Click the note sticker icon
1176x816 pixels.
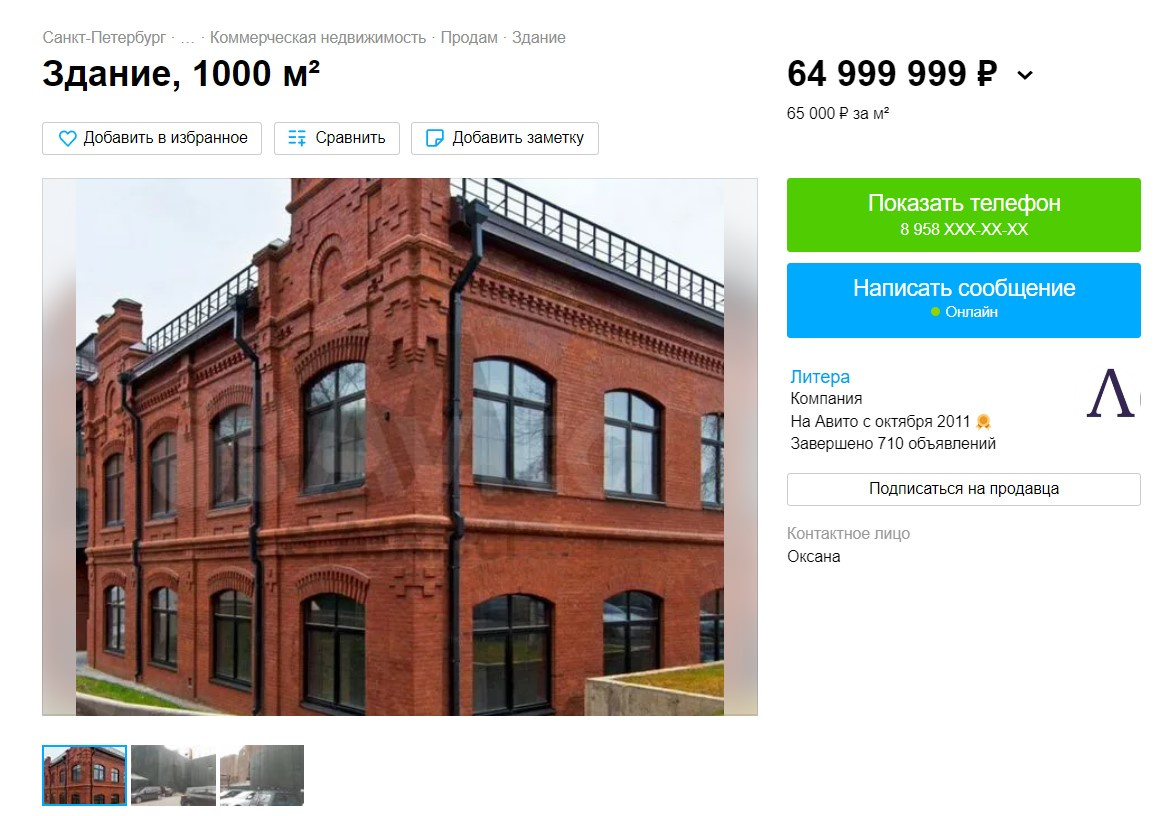tap(434, 138)
